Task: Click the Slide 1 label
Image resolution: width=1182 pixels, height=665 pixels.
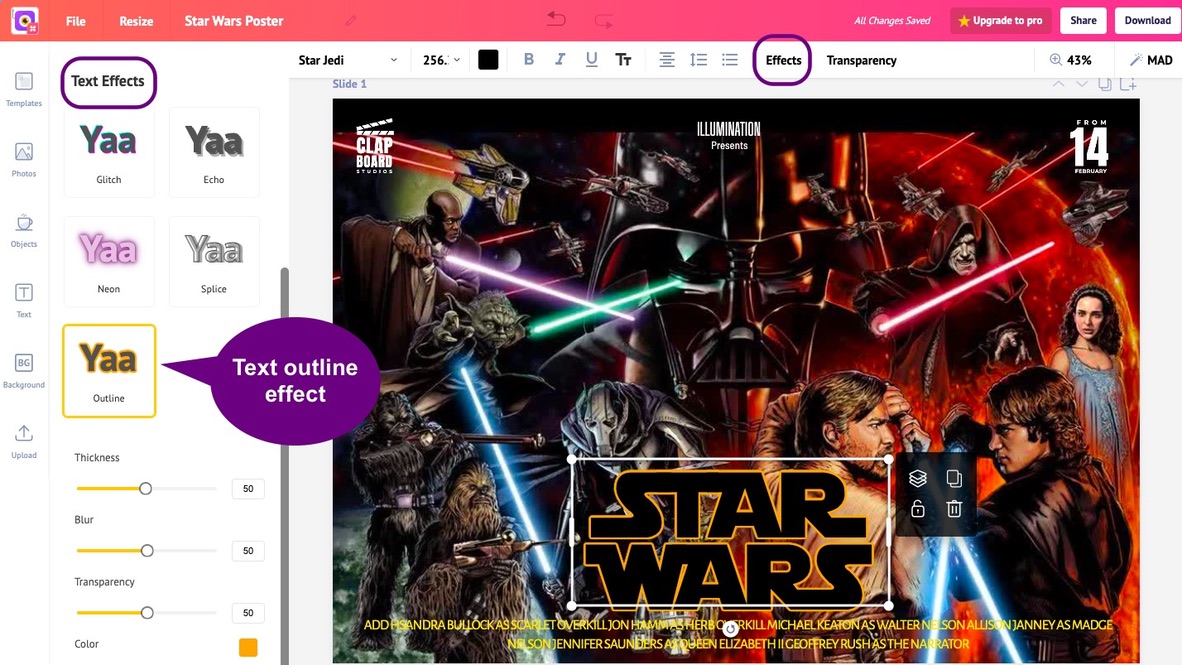Action: [349, 84]
